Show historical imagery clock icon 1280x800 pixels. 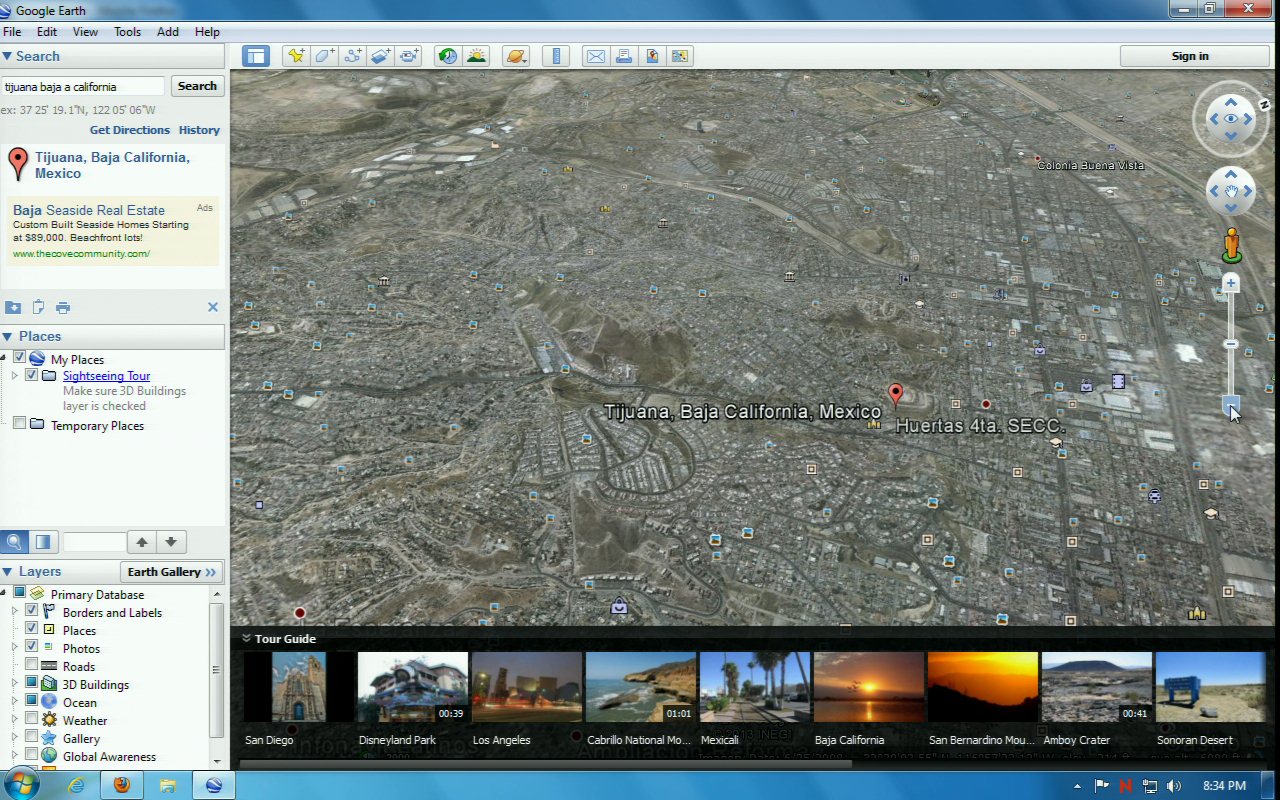pyautogui.click(x=447, y=56)
